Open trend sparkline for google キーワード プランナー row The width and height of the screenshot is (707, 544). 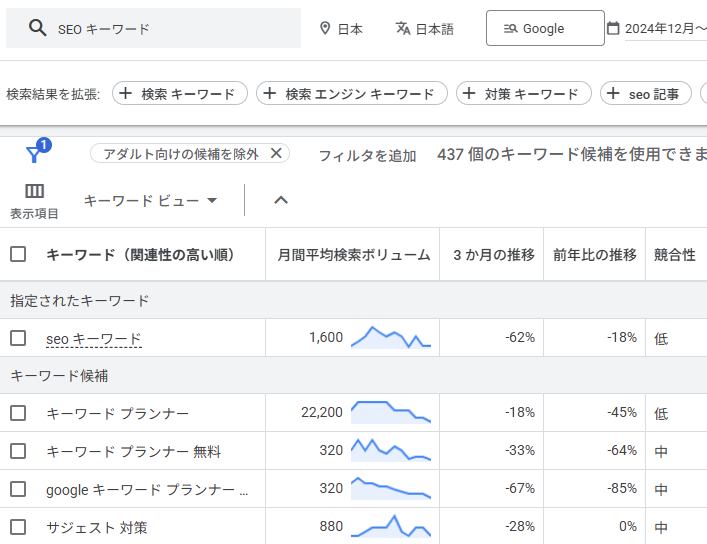click(x=391, y=488)
